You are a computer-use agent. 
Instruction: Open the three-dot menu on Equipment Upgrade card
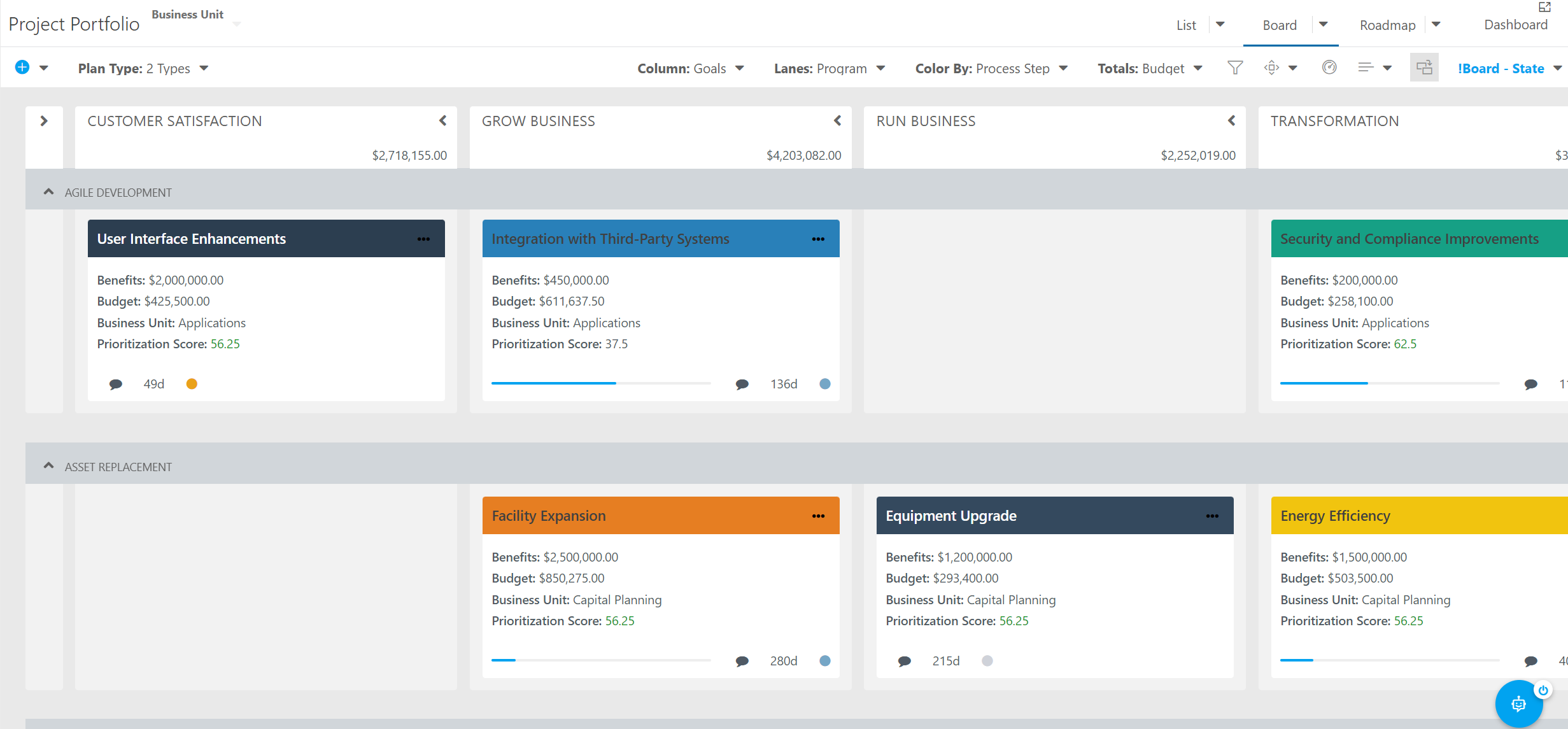(1212, 516)
